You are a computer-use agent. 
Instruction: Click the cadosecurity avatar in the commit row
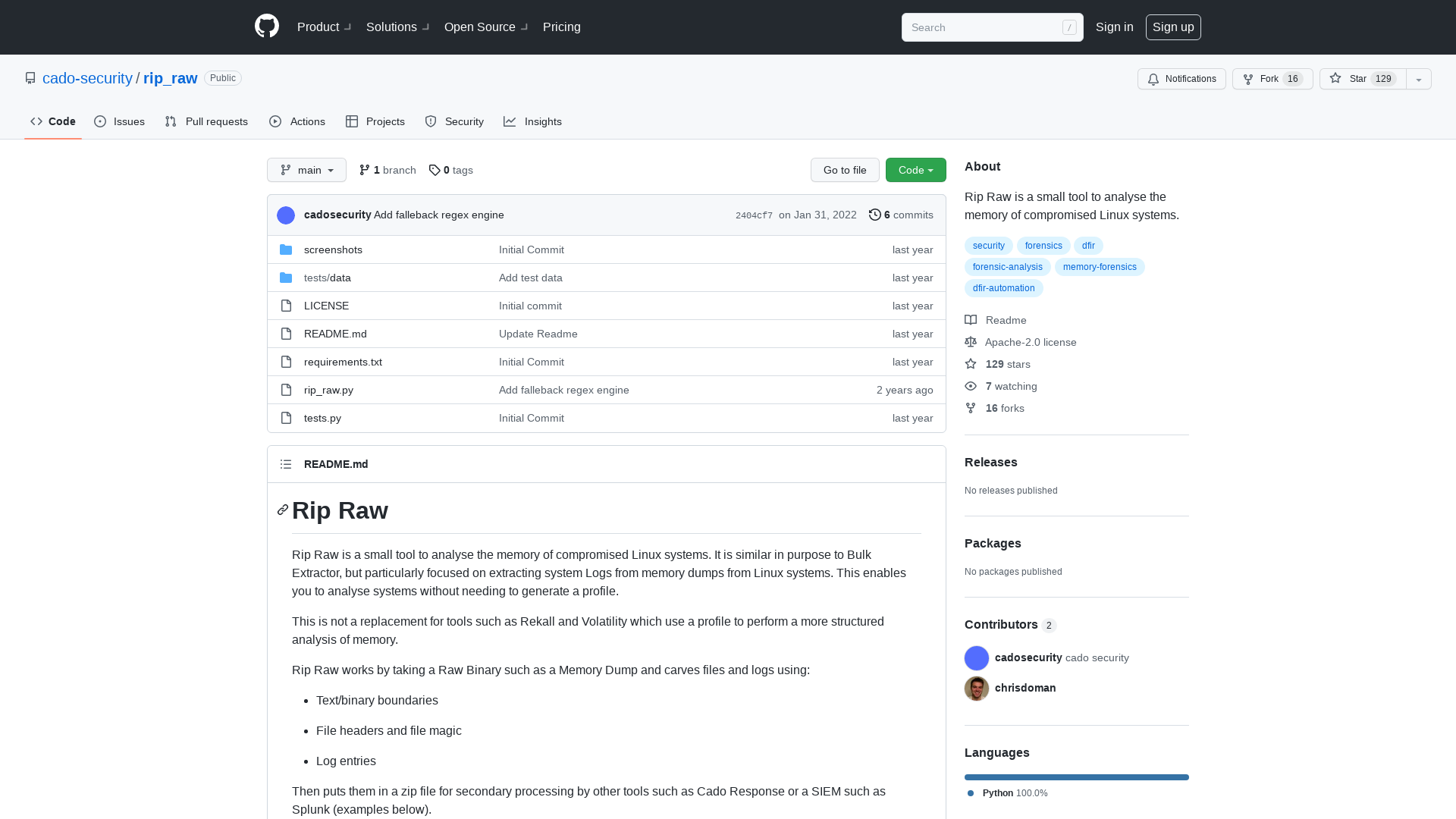click(286, 215)
